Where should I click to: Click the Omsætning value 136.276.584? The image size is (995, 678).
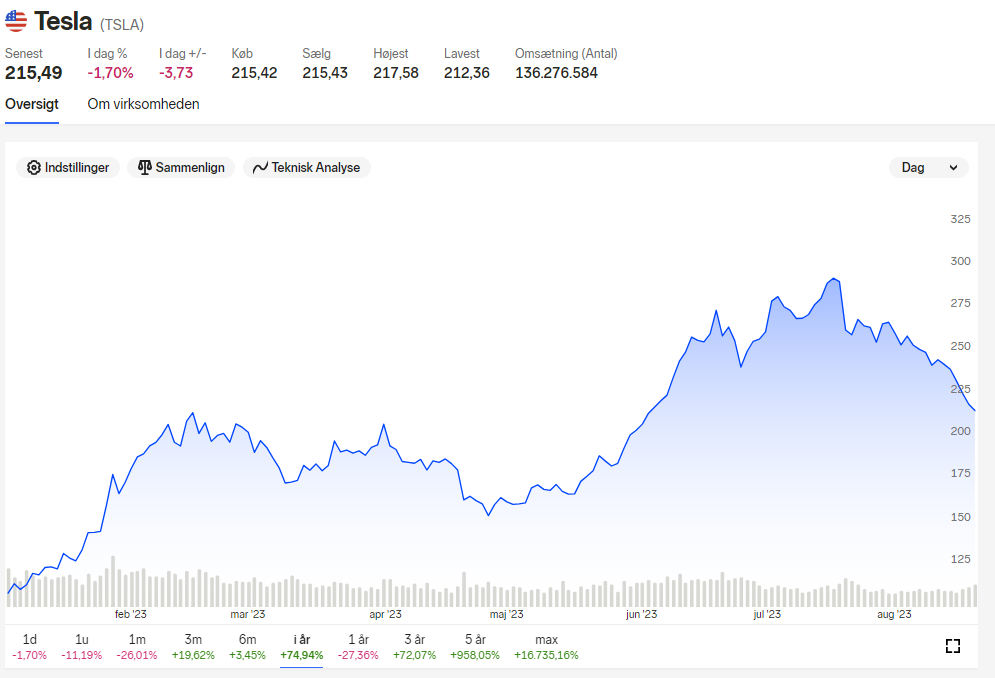557,73
